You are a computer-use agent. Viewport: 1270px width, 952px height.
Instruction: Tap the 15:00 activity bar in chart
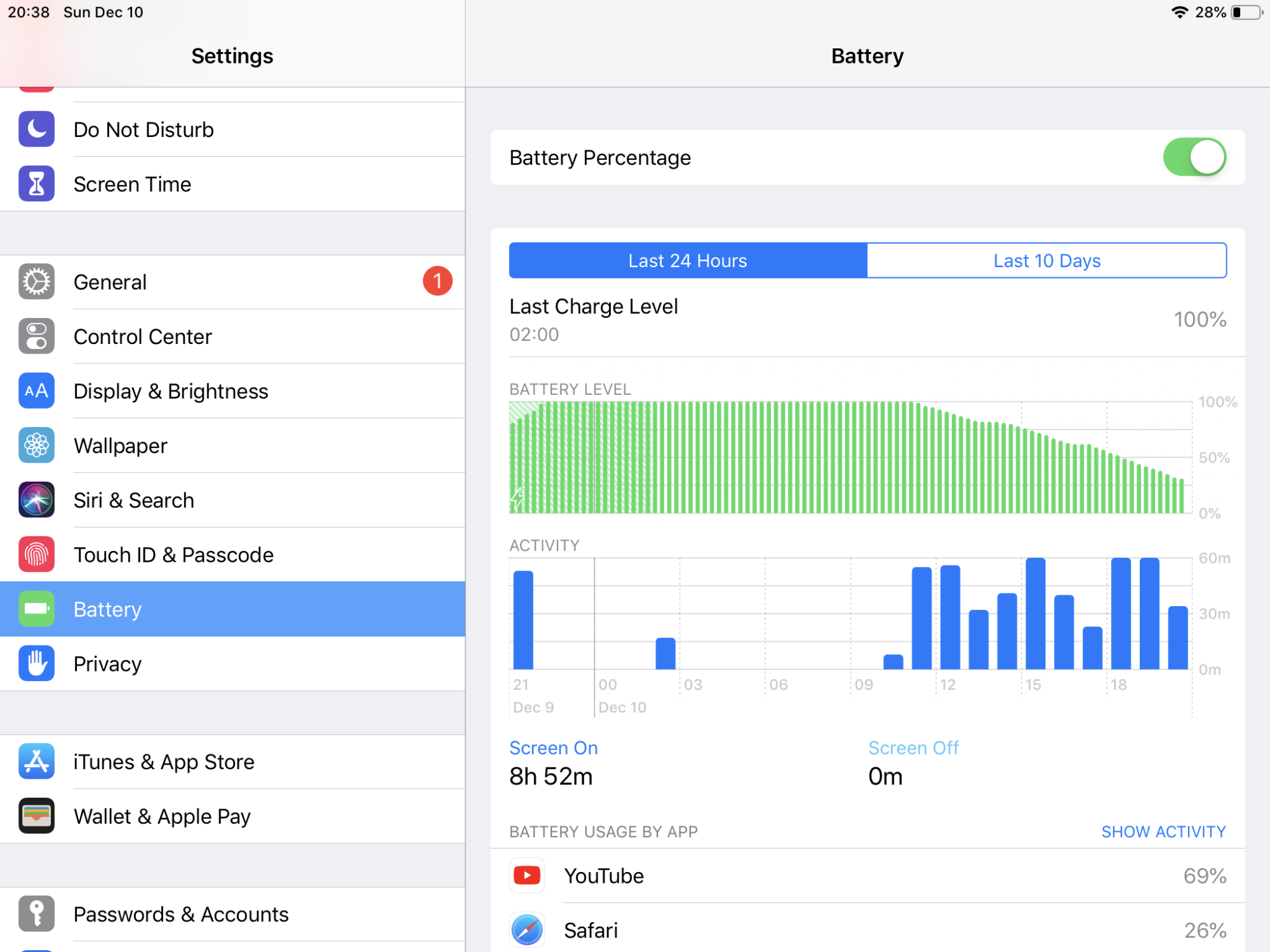pos(1035,614)
